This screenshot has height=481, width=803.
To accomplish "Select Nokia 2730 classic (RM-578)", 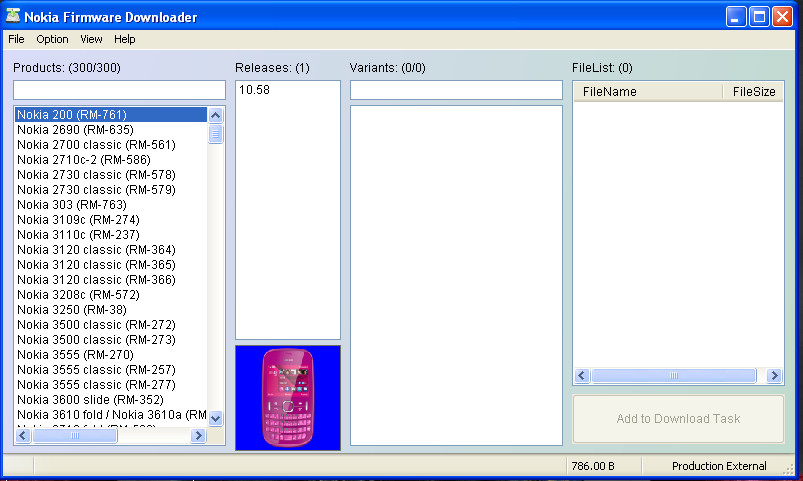I will point(111,175).
